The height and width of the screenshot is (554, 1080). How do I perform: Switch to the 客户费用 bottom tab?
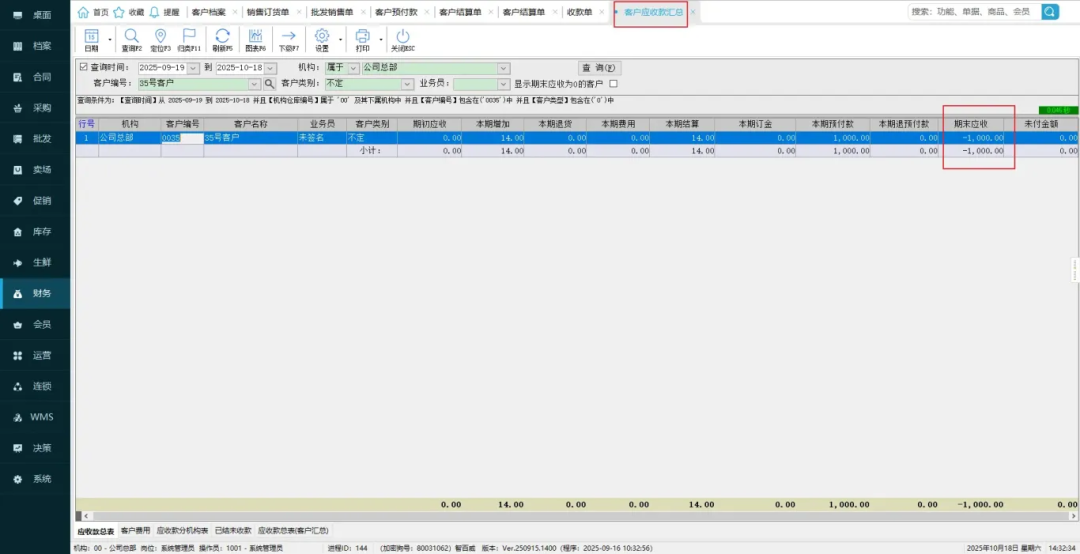135,530
